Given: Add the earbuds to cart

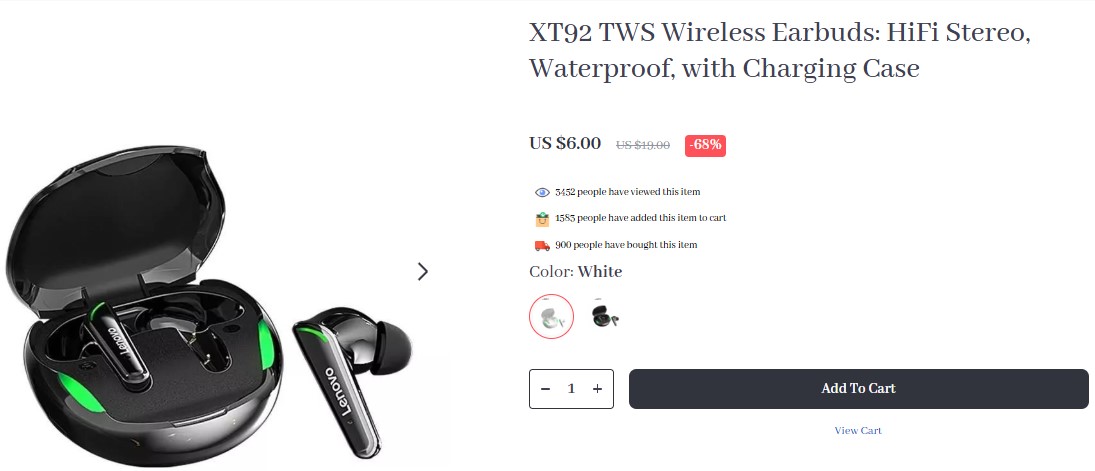Looking at the screenshot, I should click(858, 389).
